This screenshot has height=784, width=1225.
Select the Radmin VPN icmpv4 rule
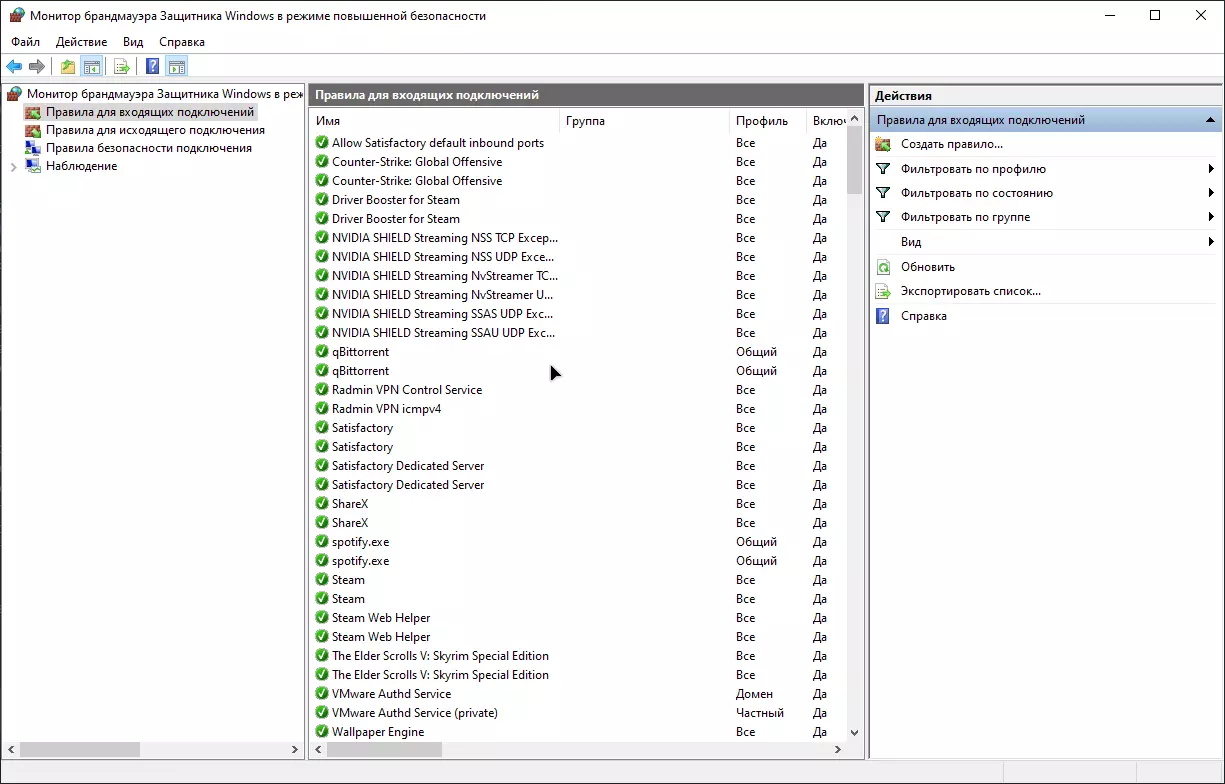pyautogui.click(x=386, y=409)
